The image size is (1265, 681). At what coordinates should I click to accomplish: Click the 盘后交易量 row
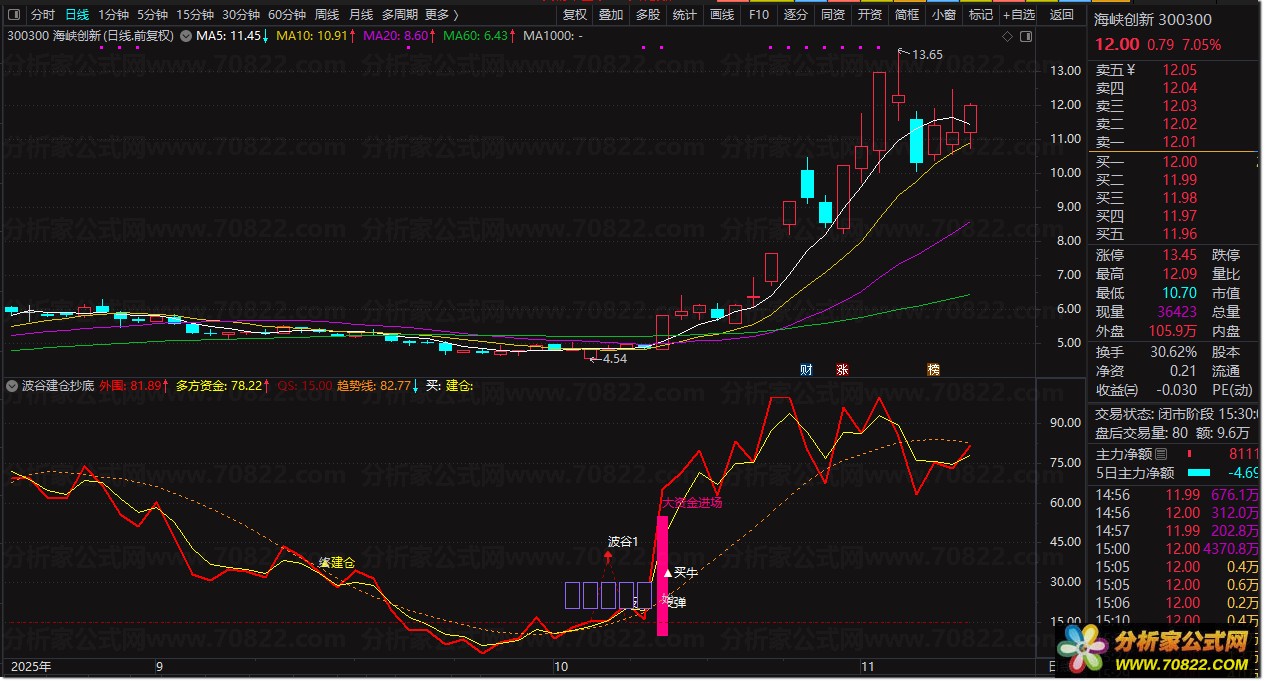point(1173,433)
